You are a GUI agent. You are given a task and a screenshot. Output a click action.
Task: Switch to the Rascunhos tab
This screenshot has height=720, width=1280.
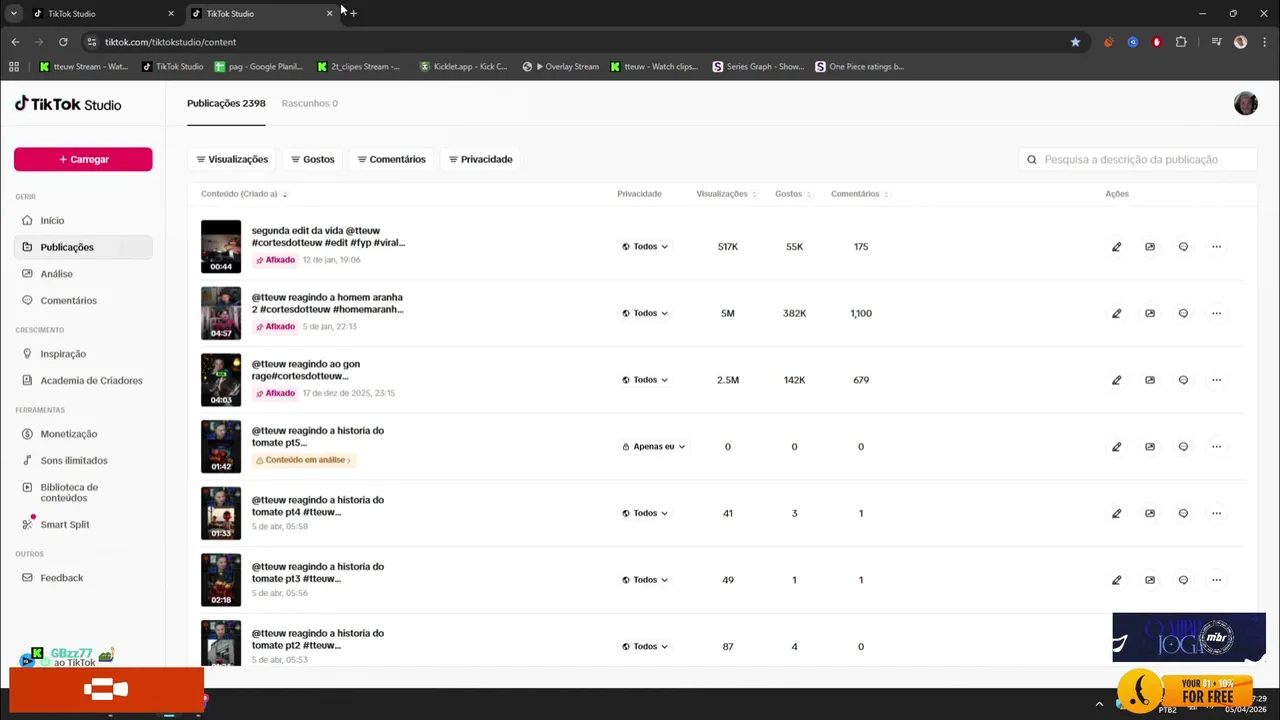click(309, 103)
